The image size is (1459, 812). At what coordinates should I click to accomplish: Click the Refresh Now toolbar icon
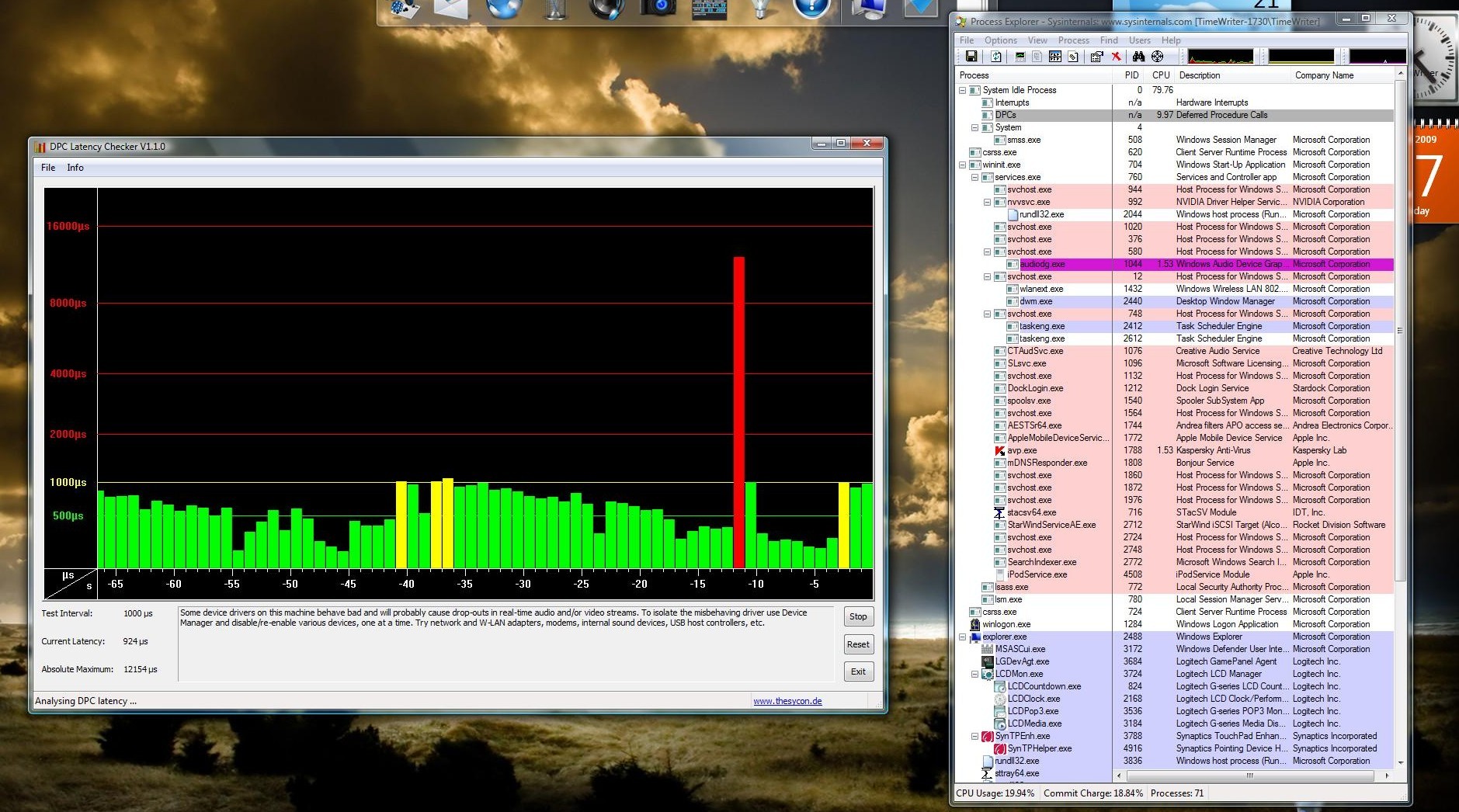tap(996, 57)
